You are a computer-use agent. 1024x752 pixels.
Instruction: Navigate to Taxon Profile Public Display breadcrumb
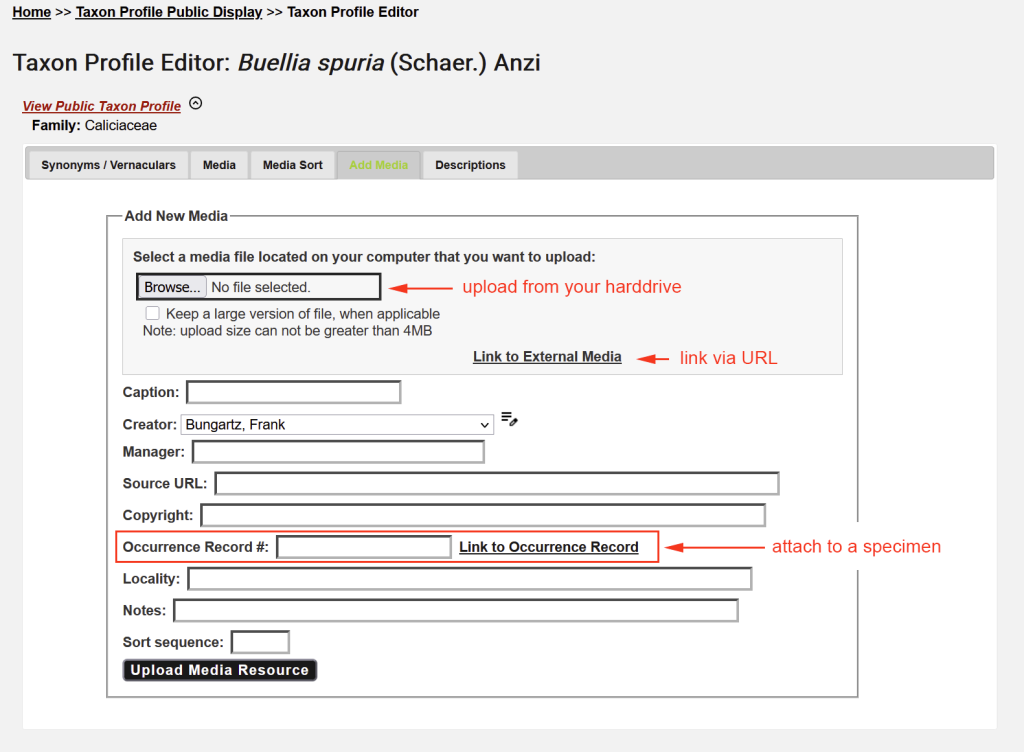169,12
